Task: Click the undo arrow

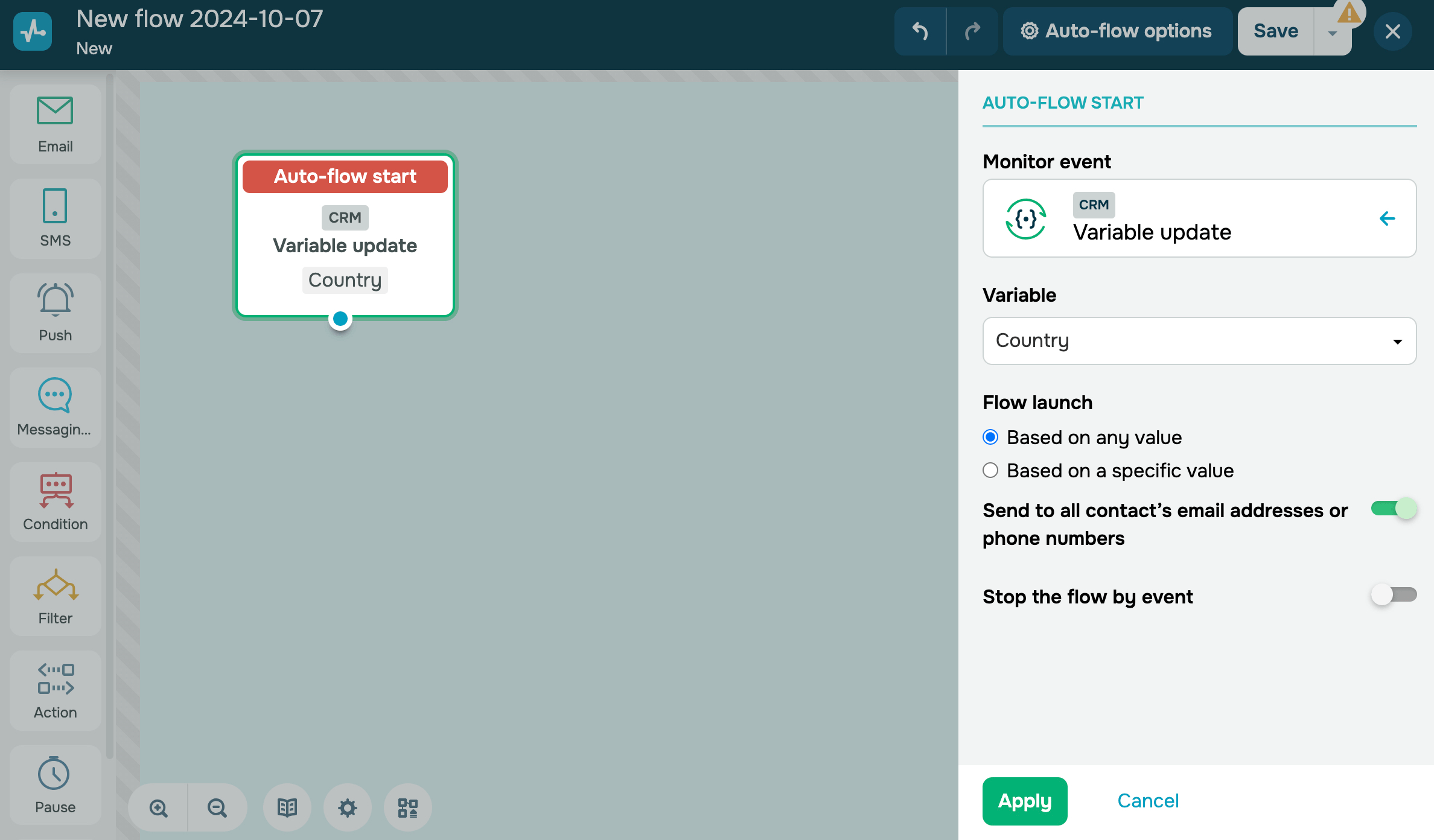Action: click(920, 31)
